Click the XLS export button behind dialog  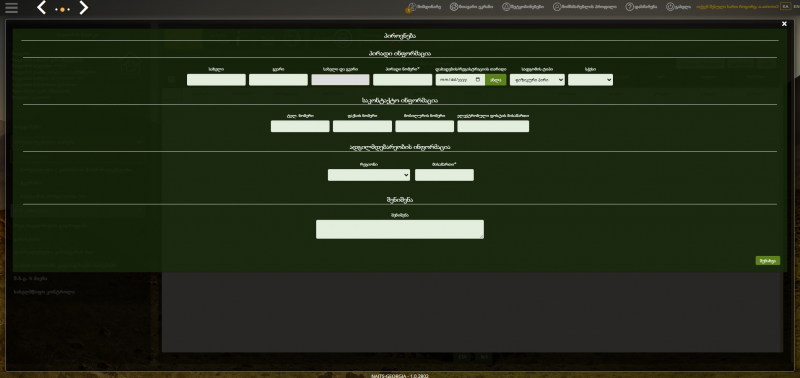click(484, 357)
